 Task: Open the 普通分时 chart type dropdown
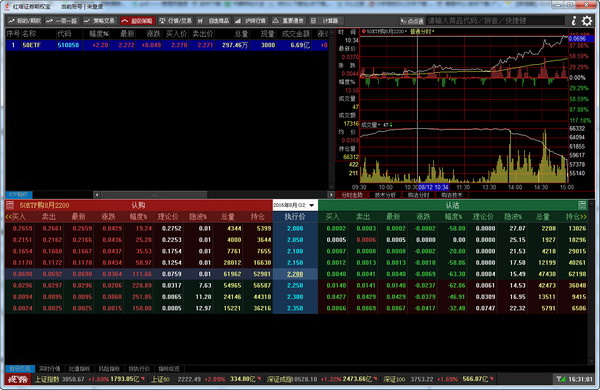pyautogui.click(x=422, y=32)
